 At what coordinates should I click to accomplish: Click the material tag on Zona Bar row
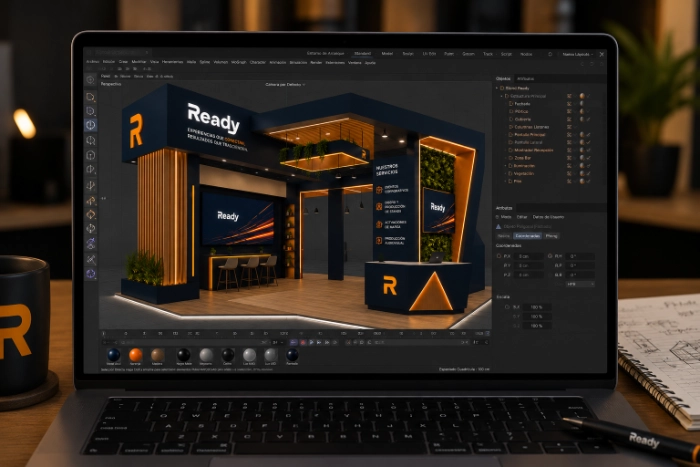click(582, 158)
